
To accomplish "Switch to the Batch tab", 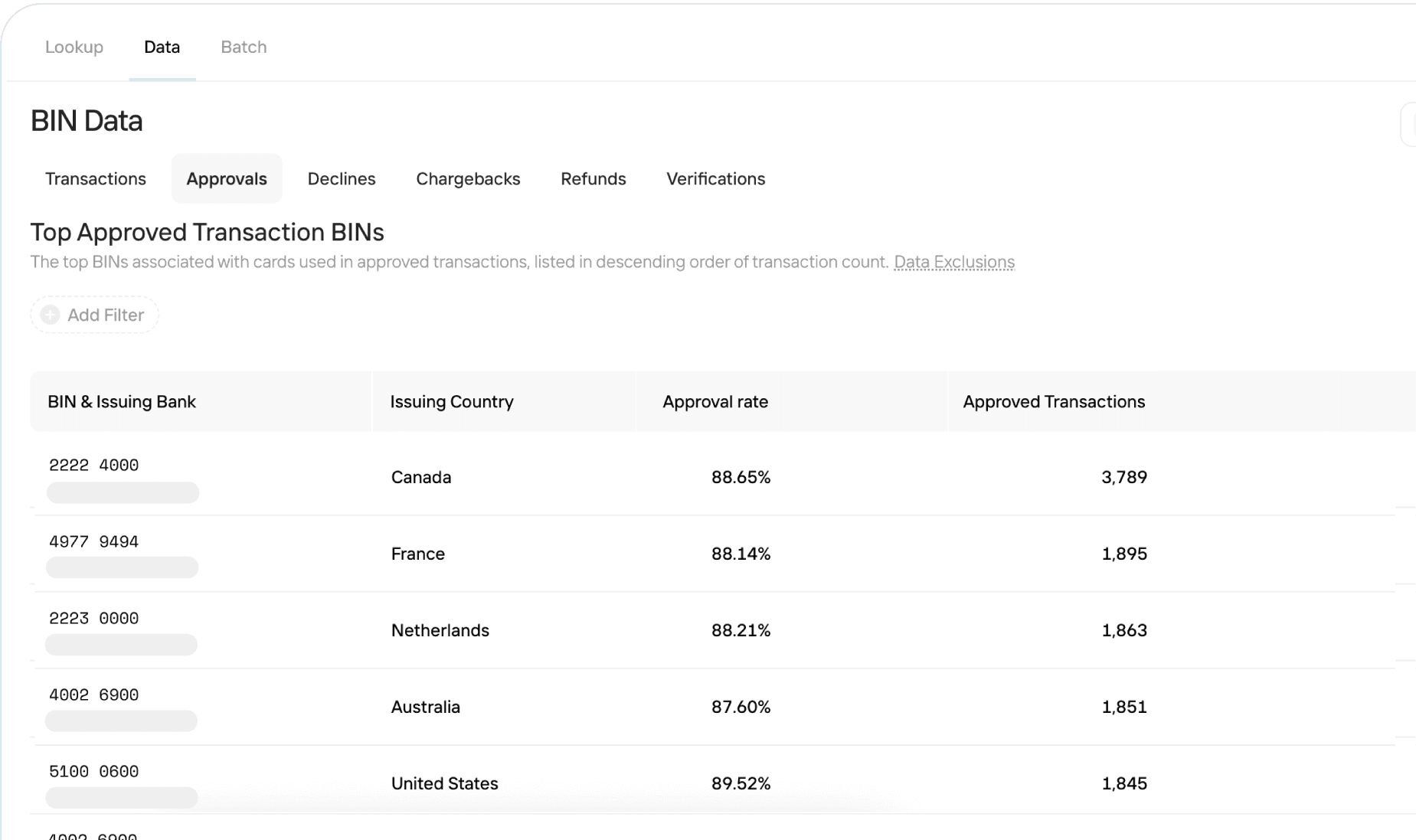I will click(x=244, y=47).
